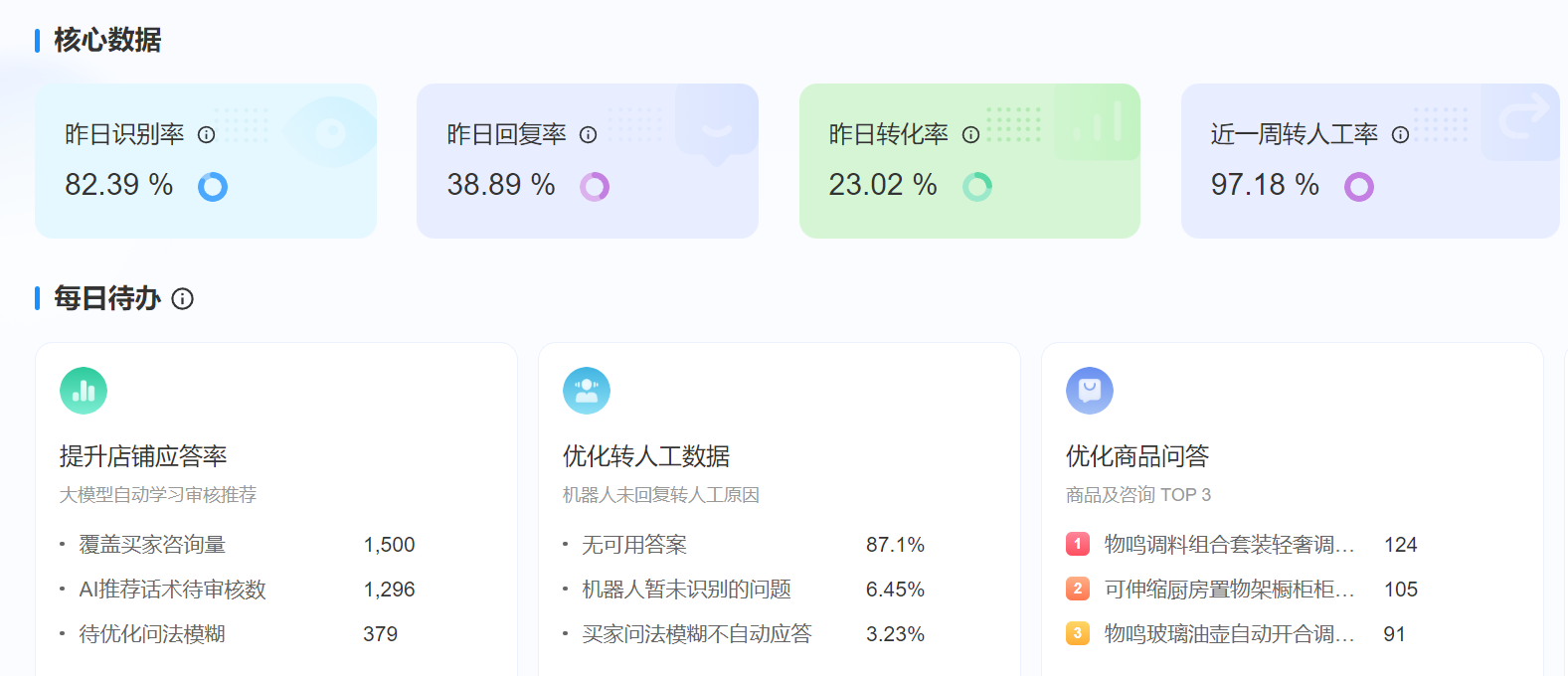Click info icon beside 昨日回复率
The image size is (1568, 676).
point(588,135)
